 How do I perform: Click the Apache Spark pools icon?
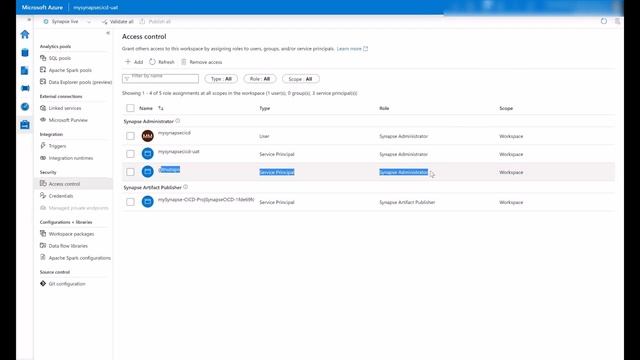(43, 70)
